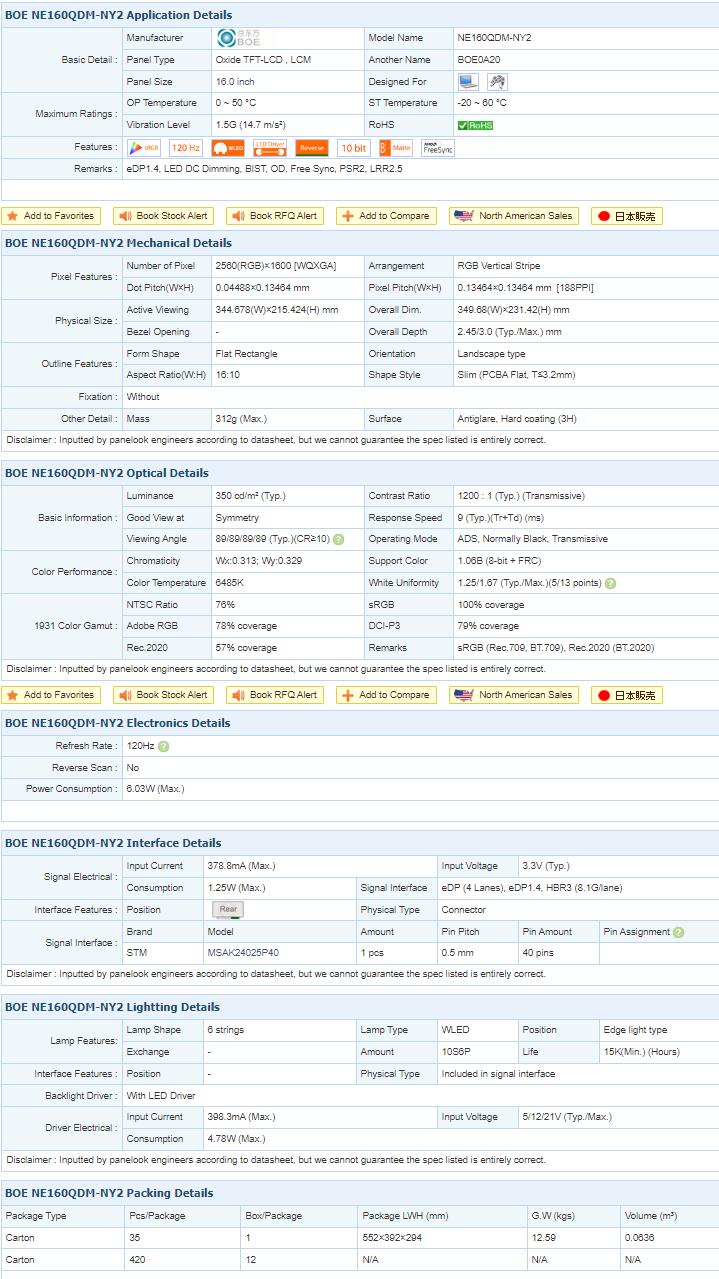
Task: Click the Panel Type value Oxide TFT-LCD , LCM
Action: (x=263, y=60)
